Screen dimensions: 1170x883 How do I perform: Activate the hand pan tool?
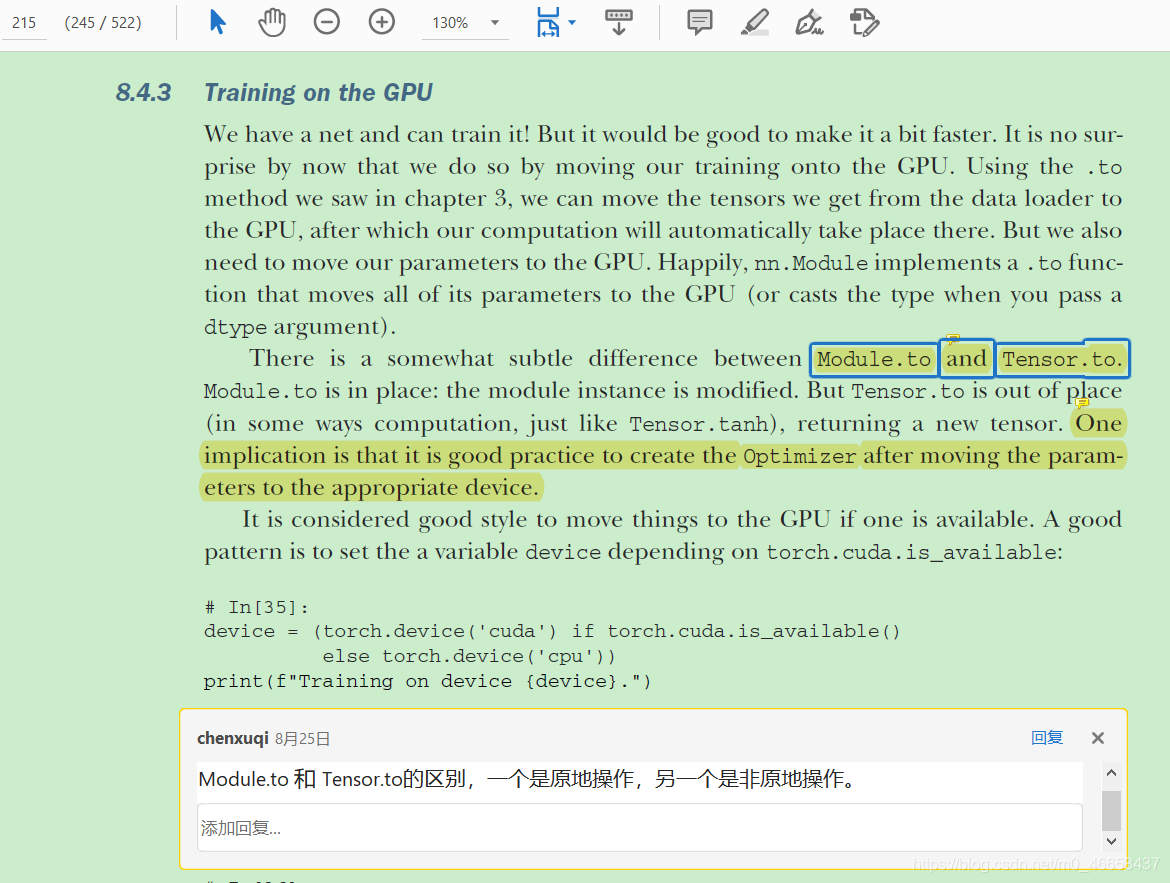click(x=272, y=22)
